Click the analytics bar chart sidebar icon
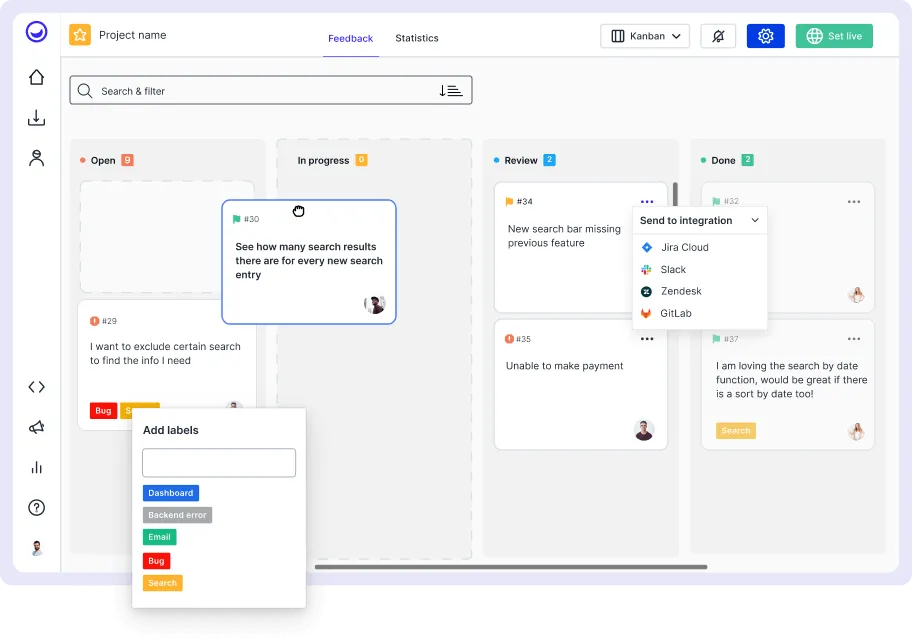Screen dimensions: 912x640 36,467
